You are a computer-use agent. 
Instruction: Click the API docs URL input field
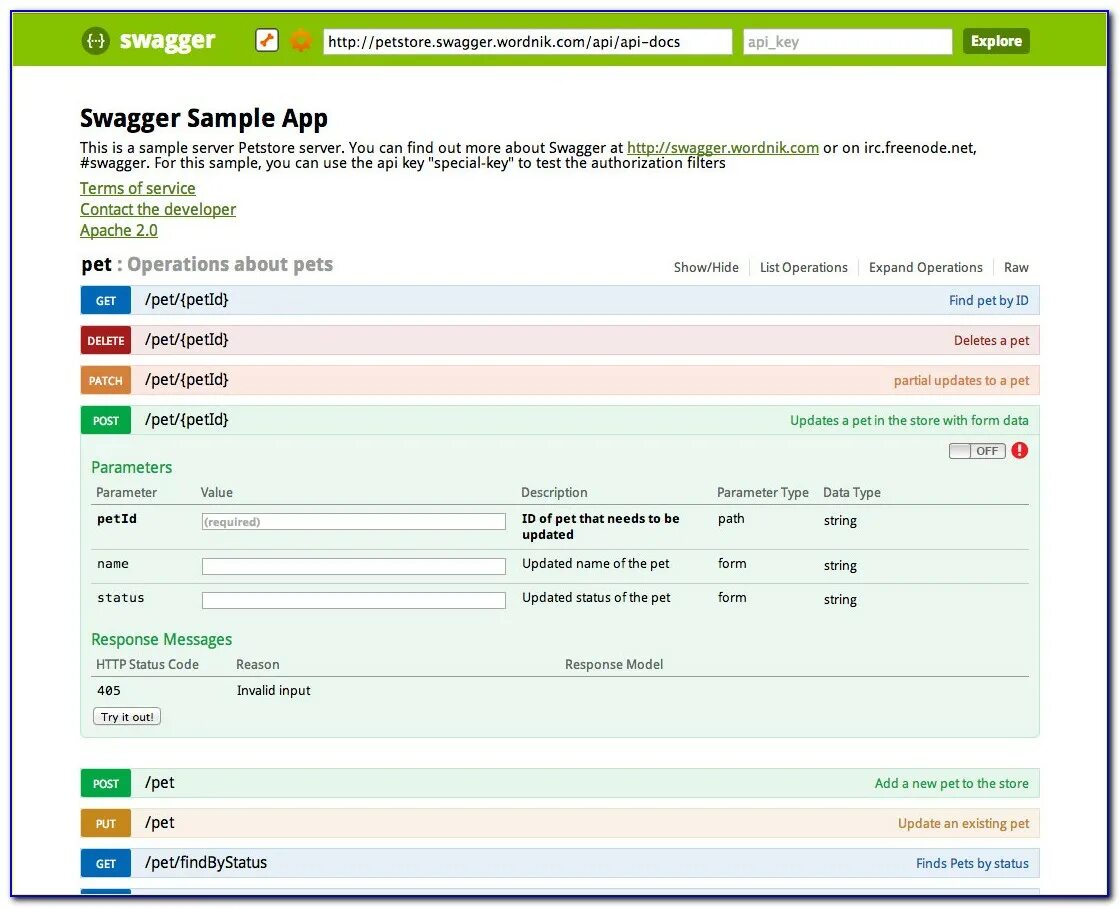coord(527,41)
